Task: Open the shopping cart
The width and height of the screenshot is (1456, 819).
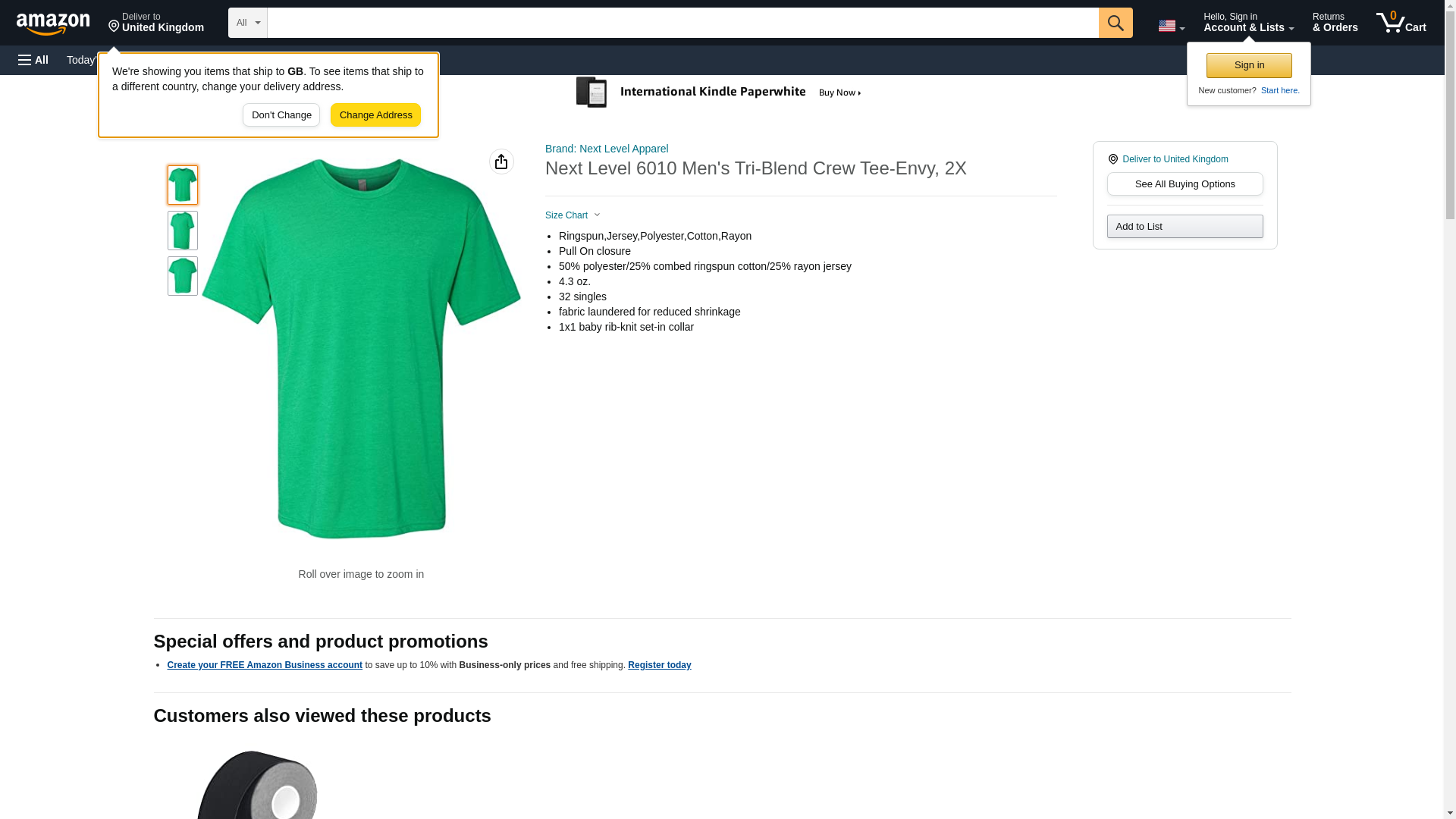Action: pos(1401,23)
